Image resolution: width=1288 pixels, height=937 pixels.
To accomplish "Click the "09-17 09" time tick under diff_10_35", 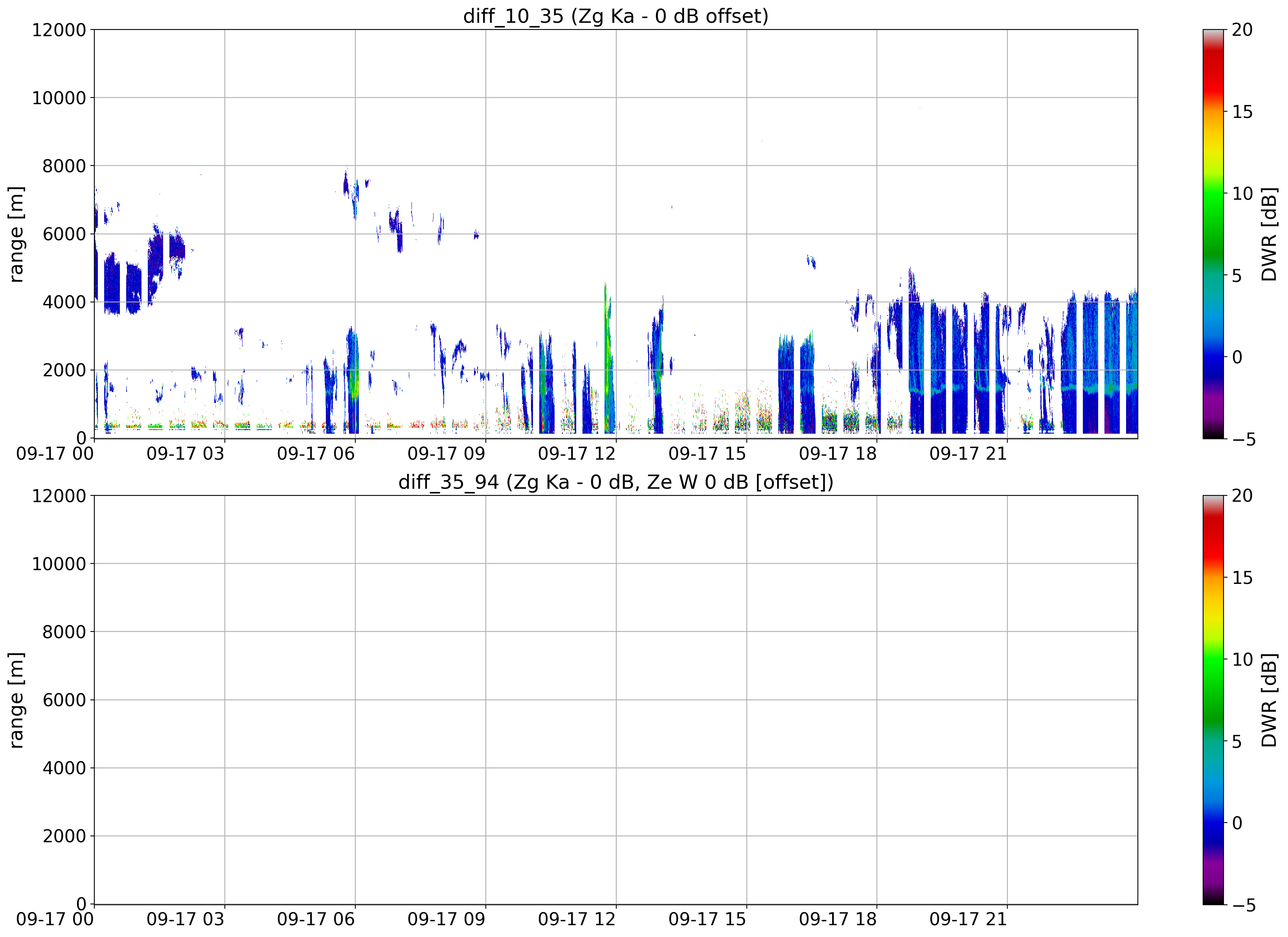I will pos(446,453).
